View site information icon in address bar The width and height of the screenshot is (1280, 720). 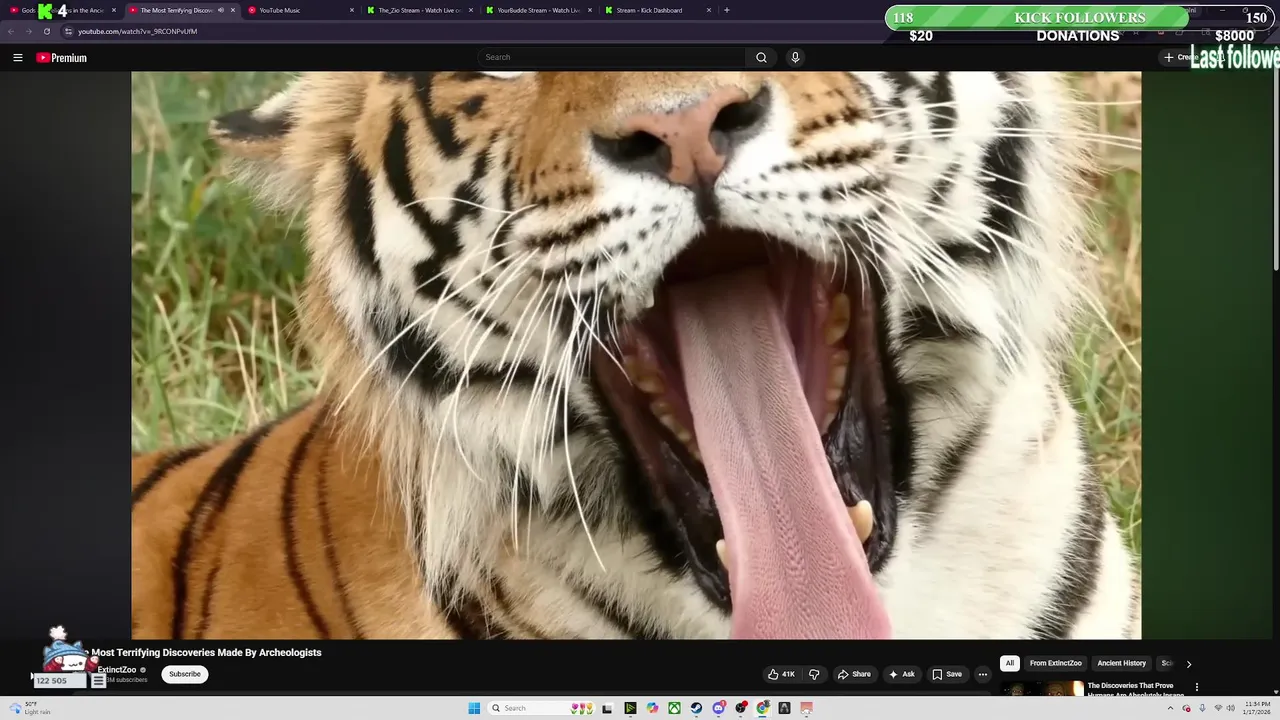coord(68,31)
